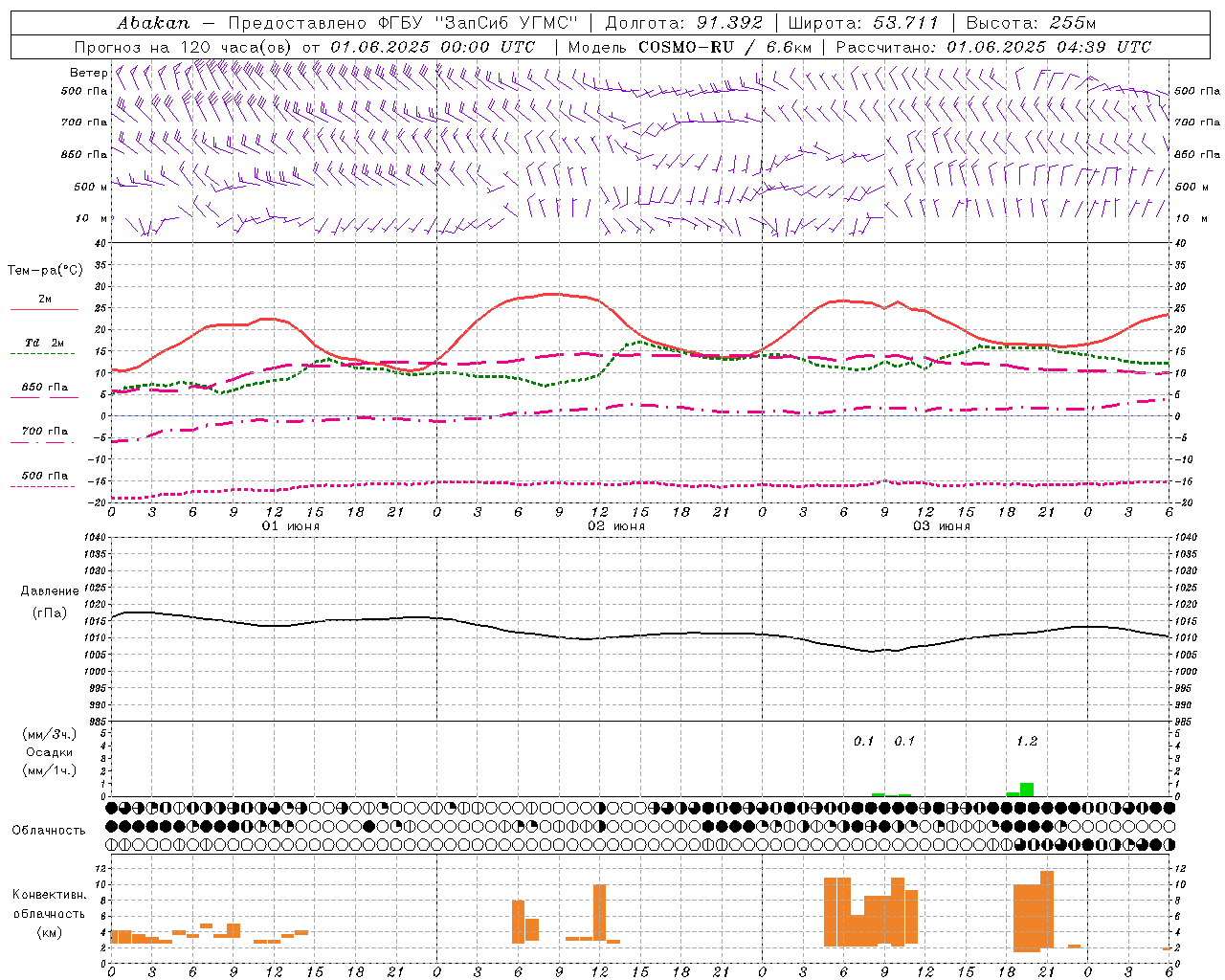Click the 500 гПа dotted legend line in temperature legend
Viewport: 1225px width, 980px height.
tap(43, 486)
